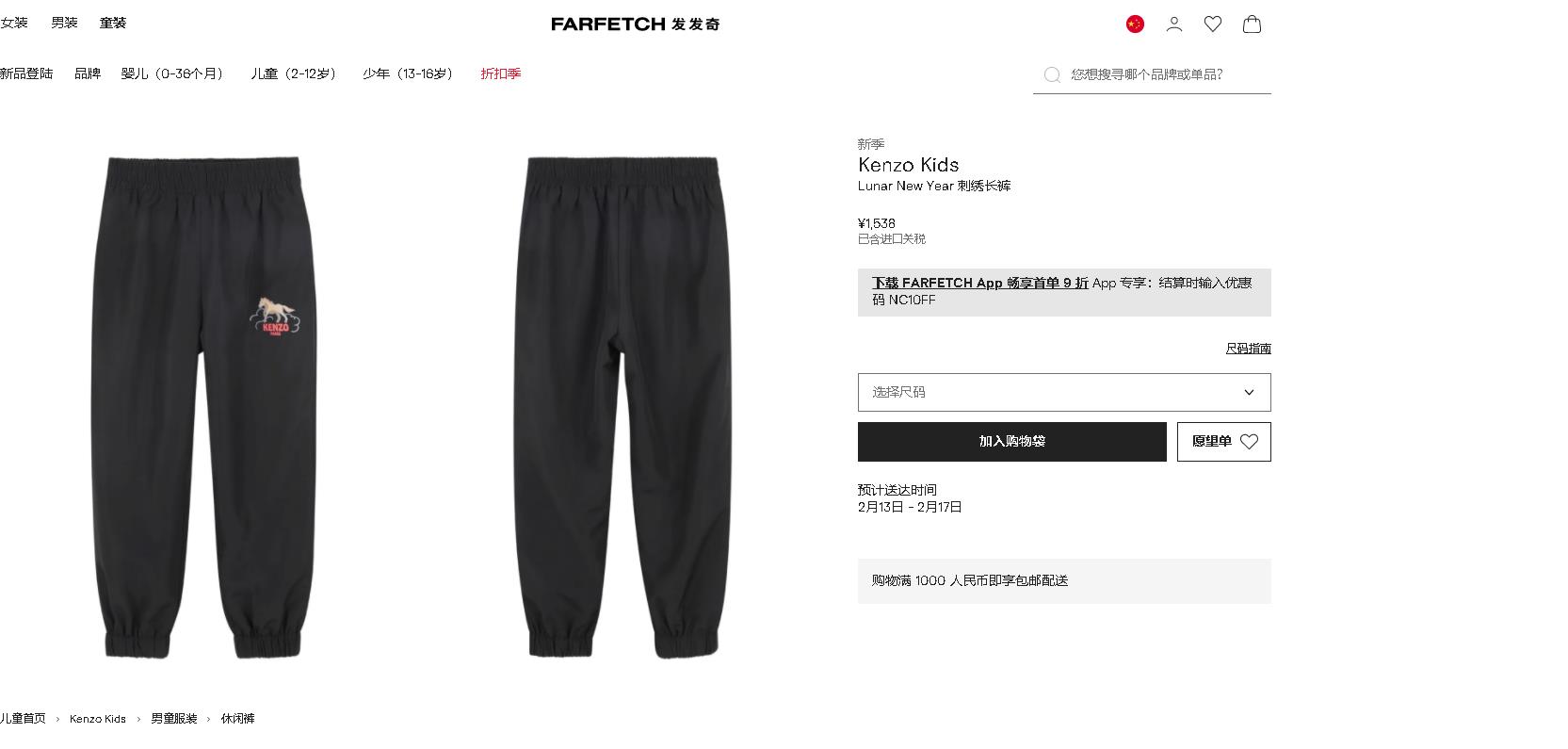
Task: Open the shopping bag icon
Action: point(1252,24)
